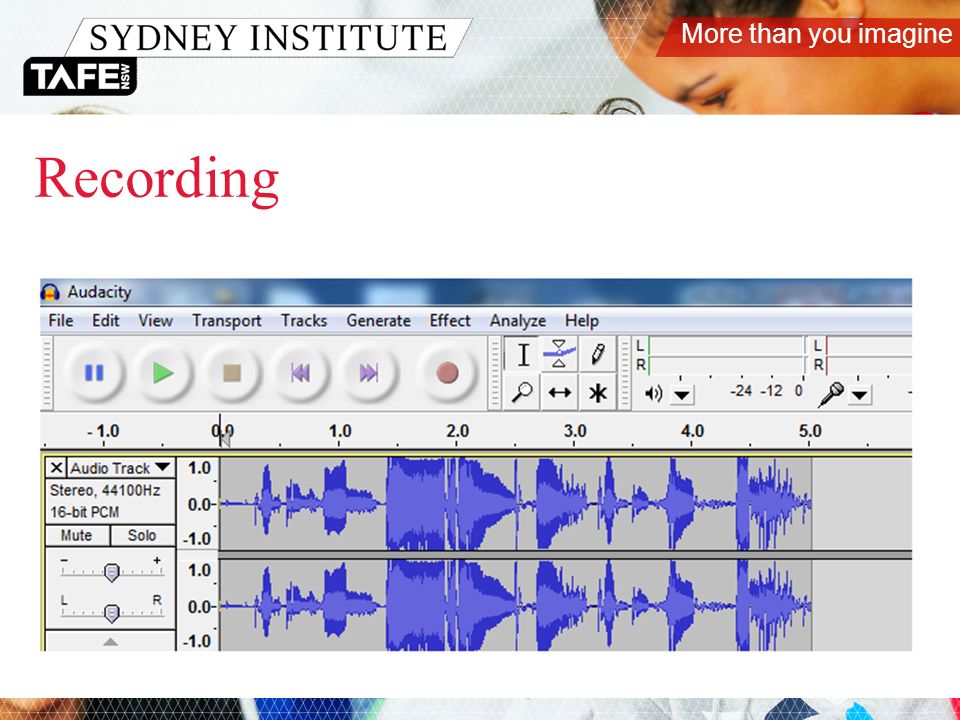Open the Help menu

coord(582,321)
